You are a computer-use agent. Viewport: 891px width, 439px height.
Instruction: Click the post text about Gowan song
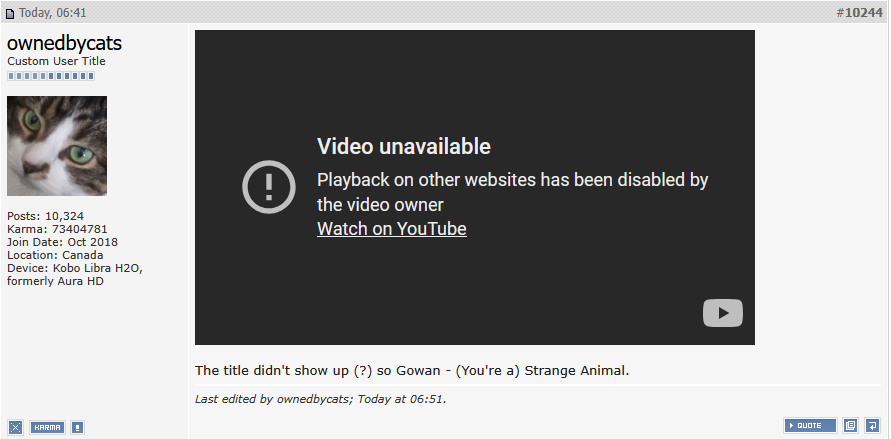[x=412, y=371]
